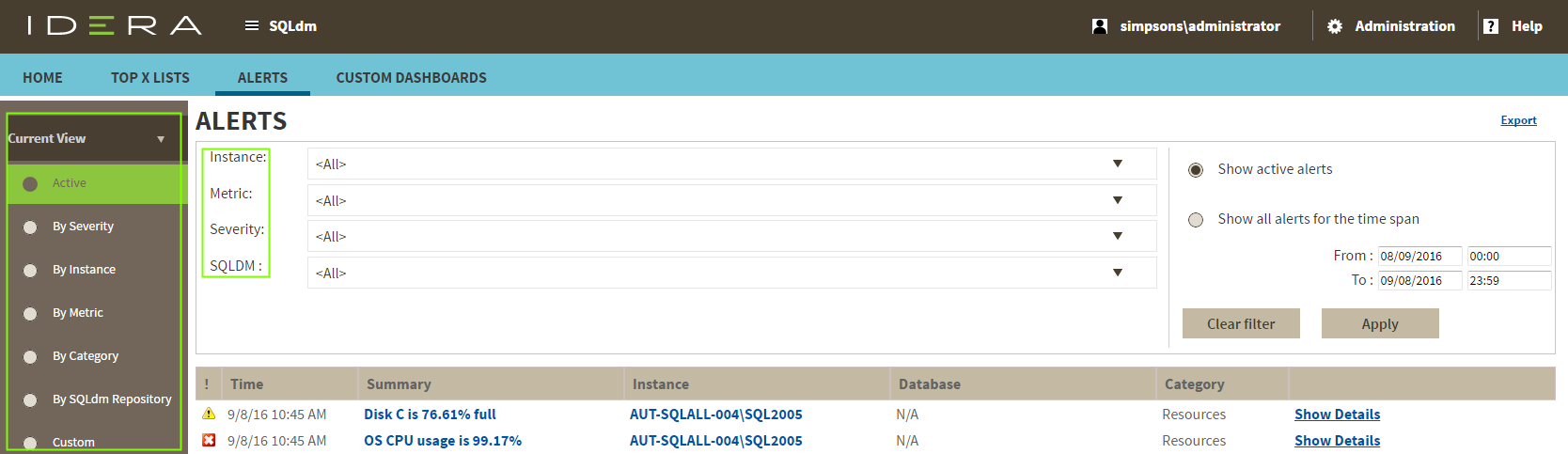Click the simpsons\administrator username
The height and width of the screenshot is (454, 1568).
[x=1200, y=26]
